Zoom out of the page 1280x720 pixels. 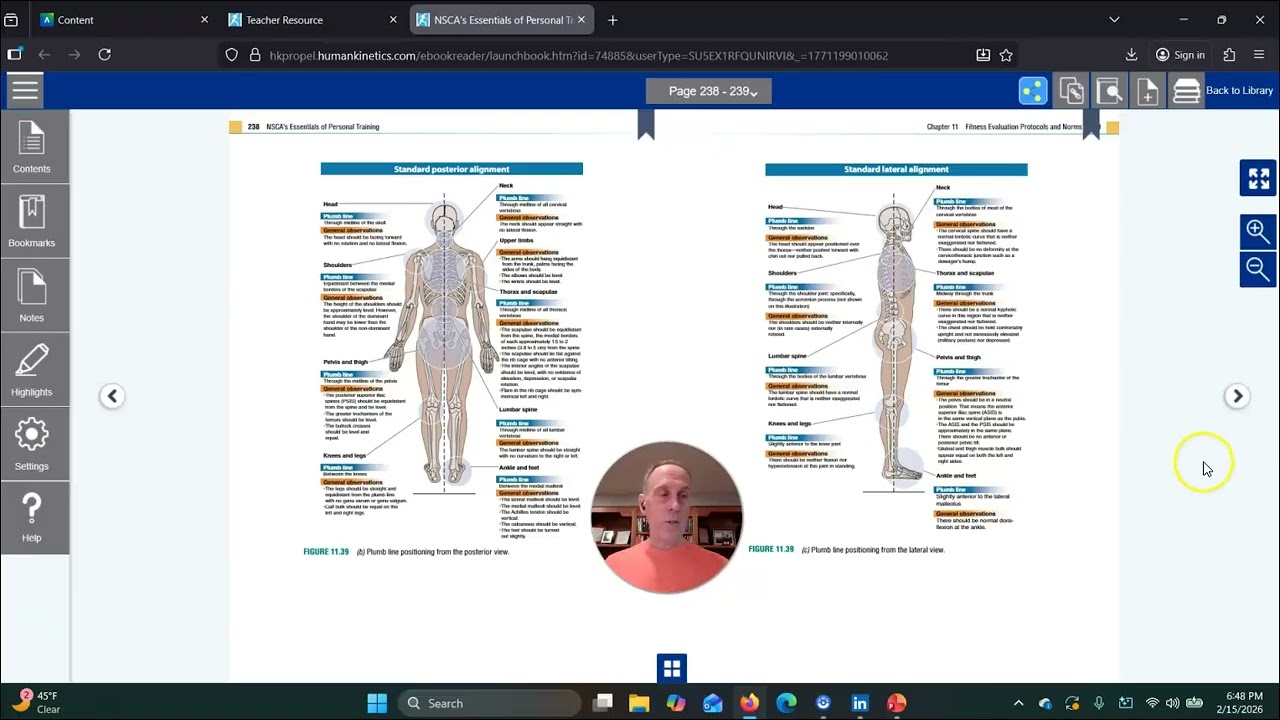tap(1258, 268)
